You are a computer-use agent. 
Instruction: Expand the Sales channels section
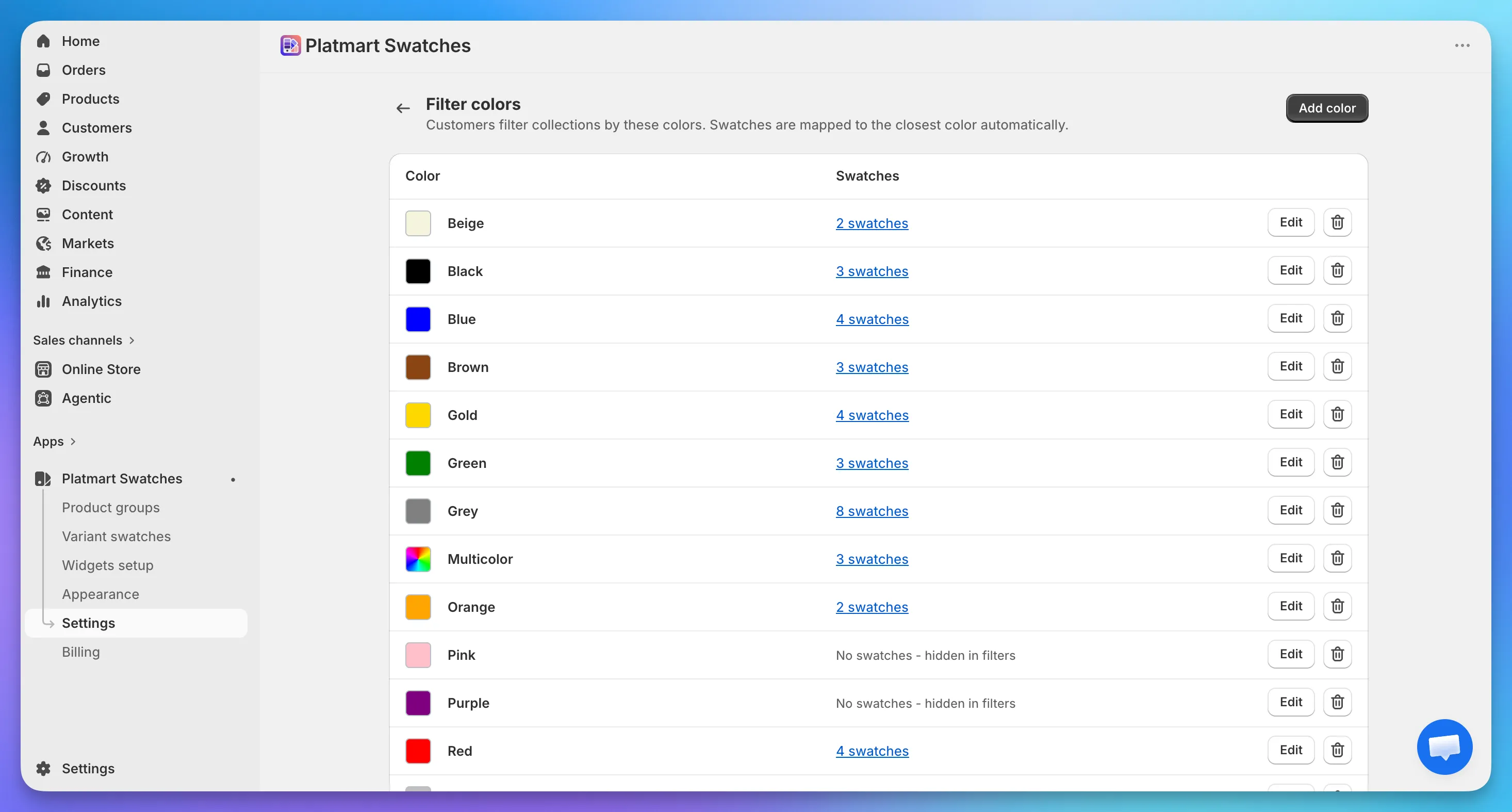click(x=84, y=340)
